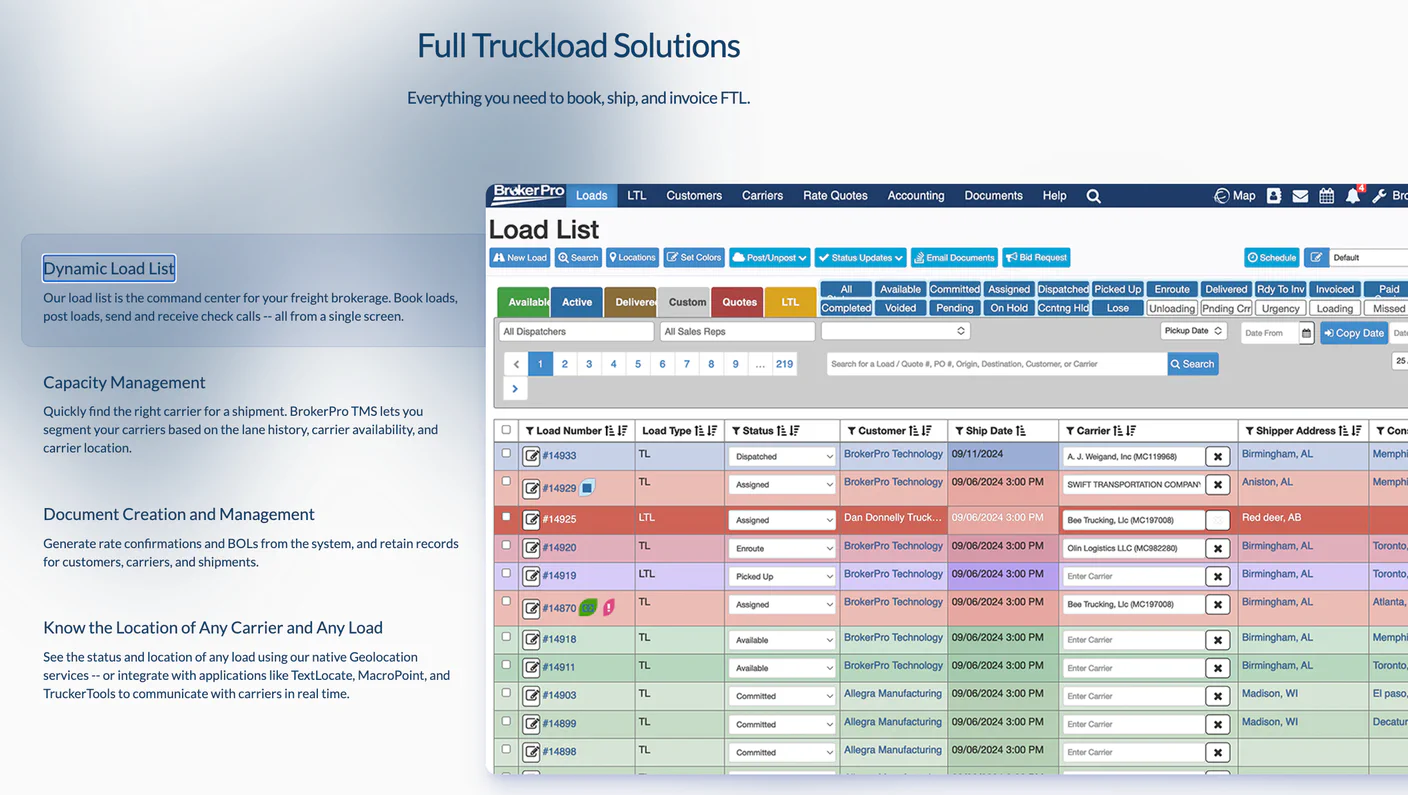This screenshot has height=795, width=1408.
Task: Click the notification bell with badge 4
Action: 1352,196
